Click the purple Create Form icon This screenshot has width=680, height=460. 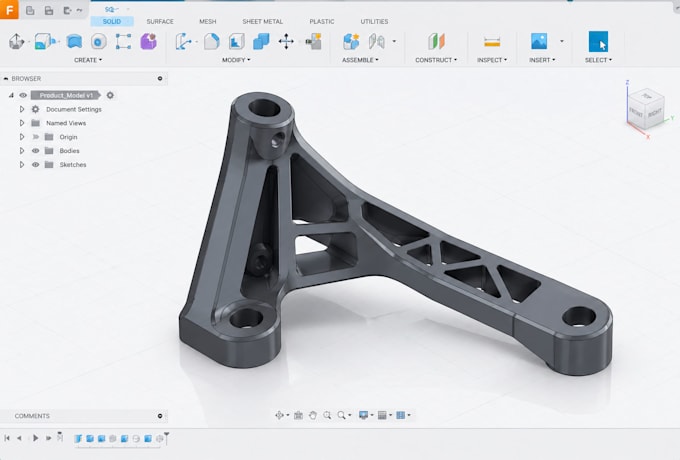click(x=149, y=42)
